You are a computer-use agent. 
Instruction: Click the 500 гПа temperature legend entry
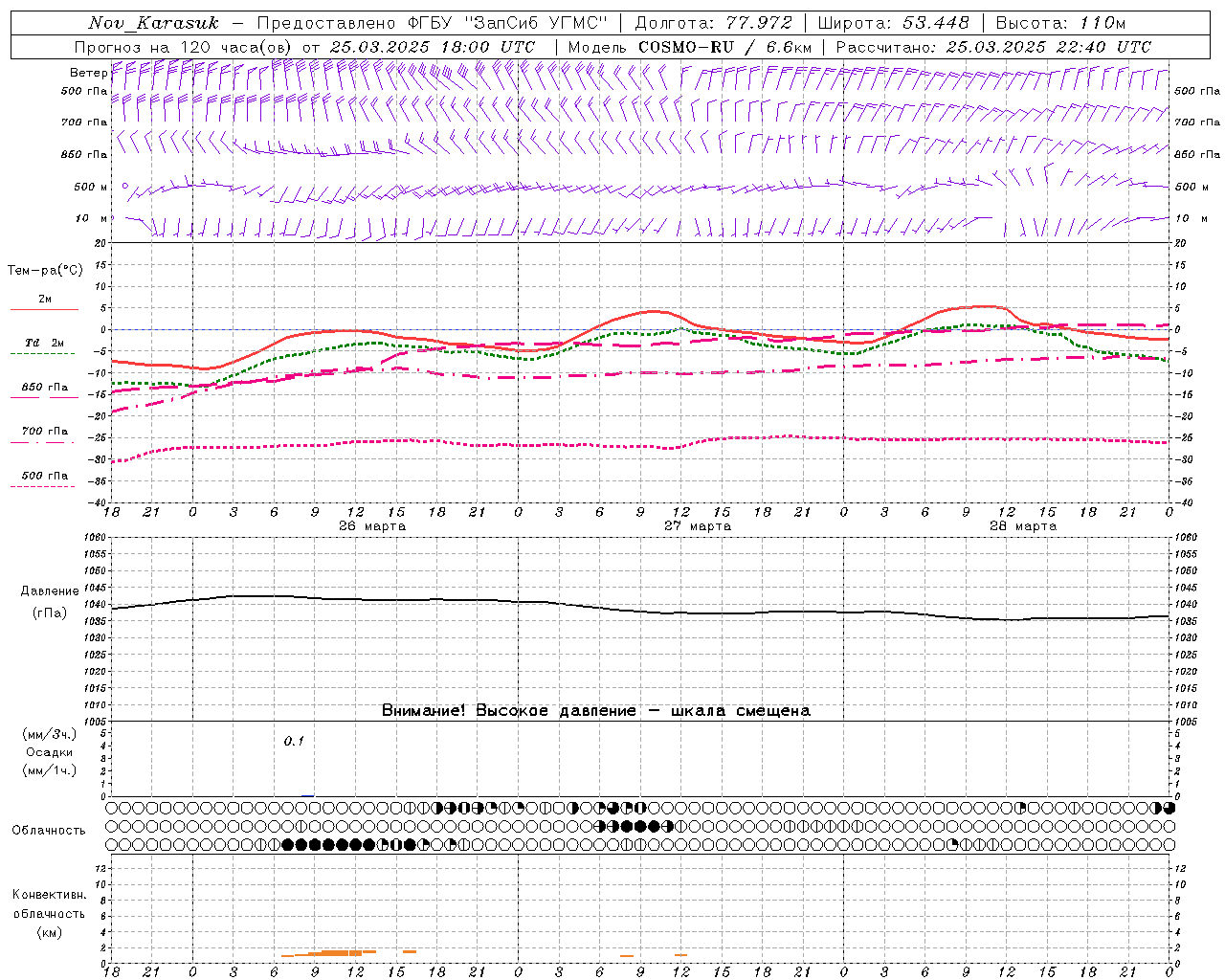click(45, 476)
